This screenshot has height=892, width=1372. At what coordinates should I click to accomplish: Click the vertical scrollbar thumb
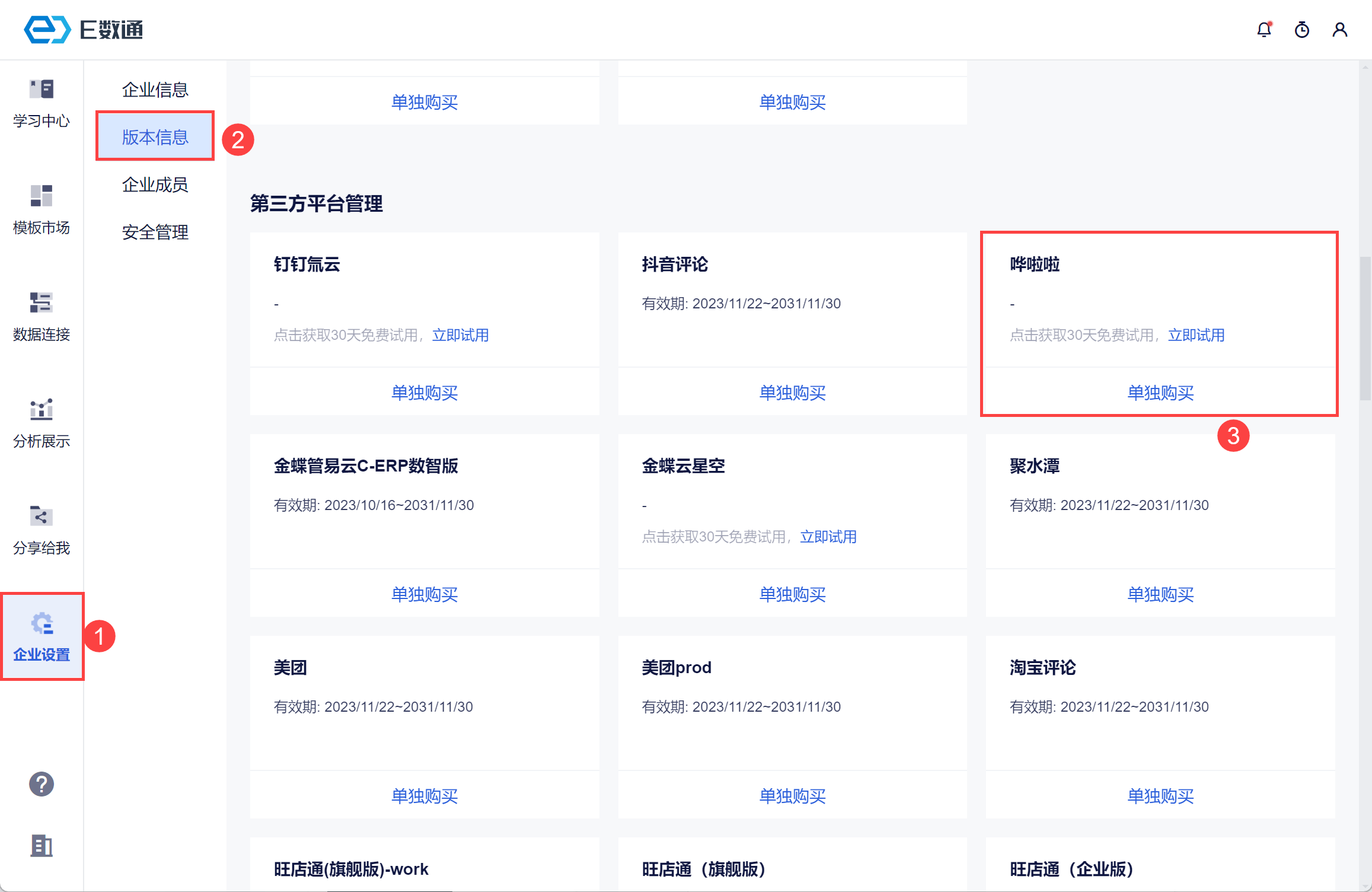tap(1365, 329)
